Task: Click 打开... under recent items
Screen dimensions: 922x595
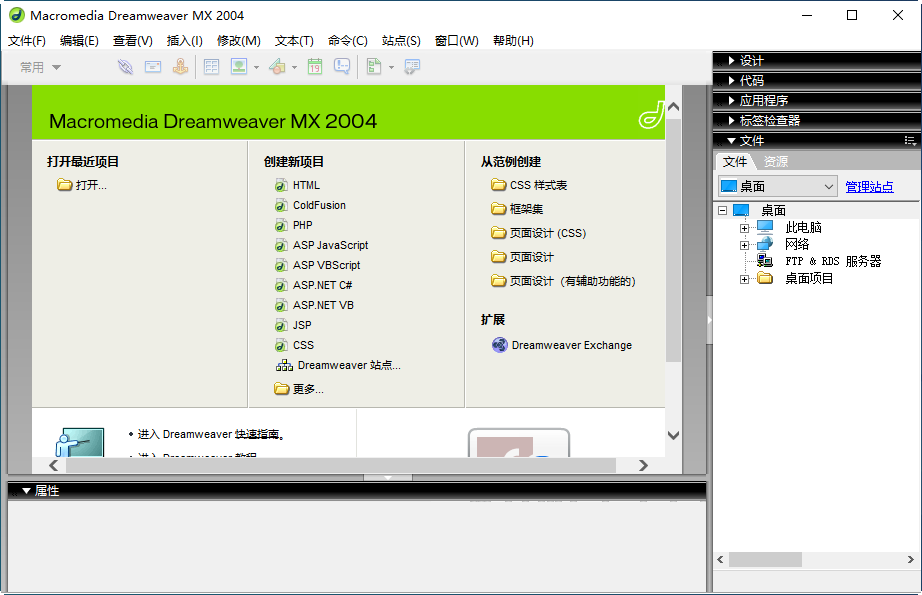Action: (x=82, y=185)
